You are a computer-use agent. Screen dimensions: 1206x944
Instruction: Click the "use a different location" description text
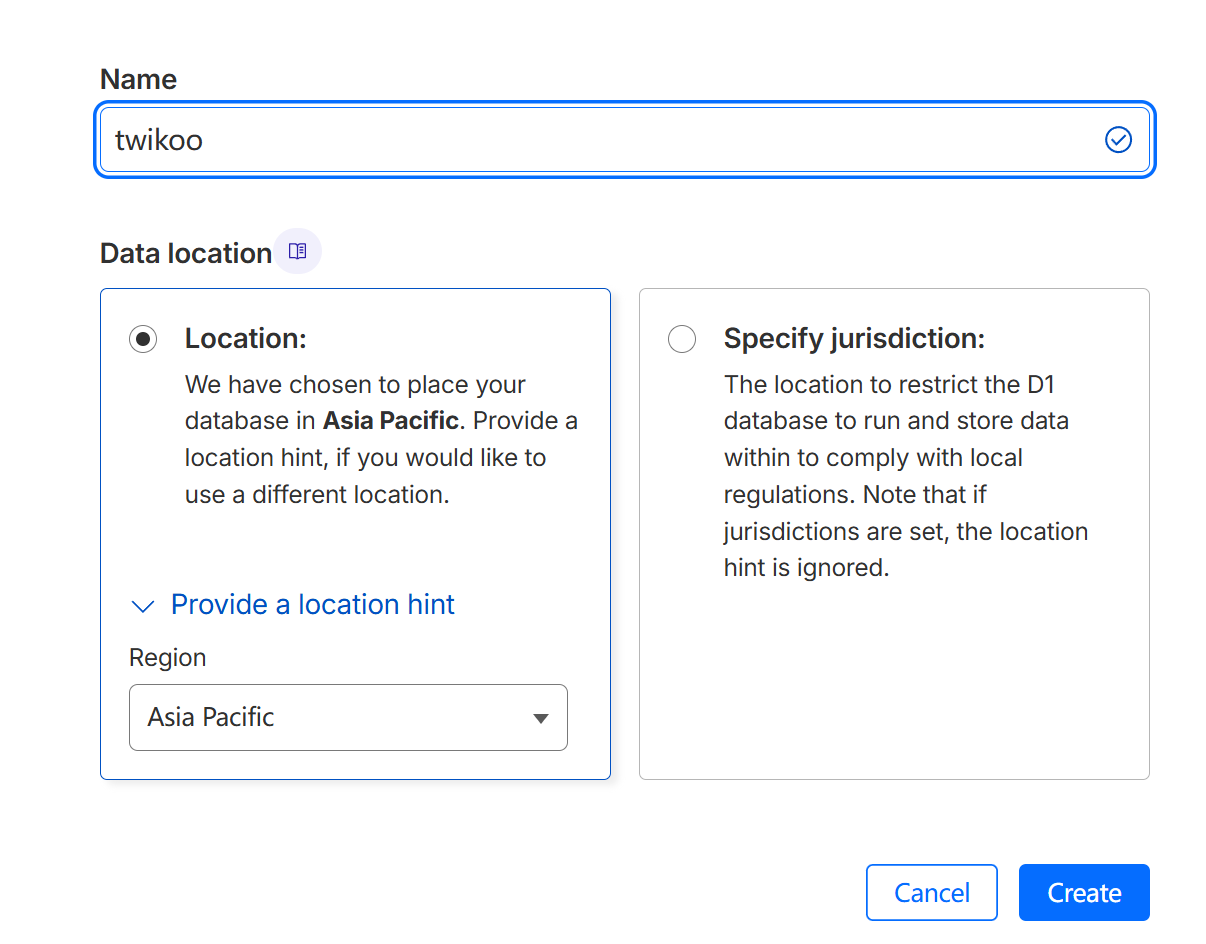[316, 494]
